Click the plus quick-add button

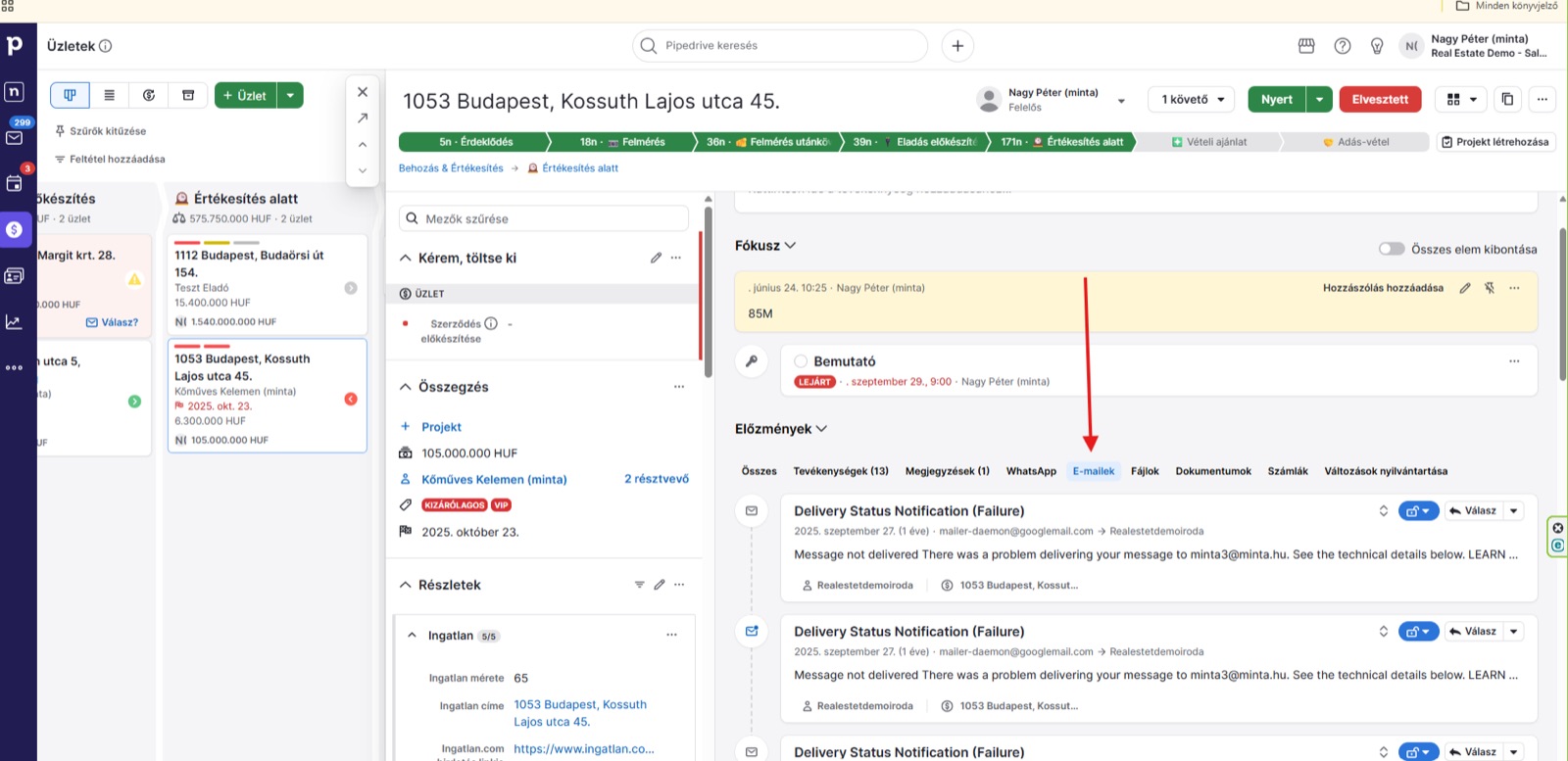(957, 45)
